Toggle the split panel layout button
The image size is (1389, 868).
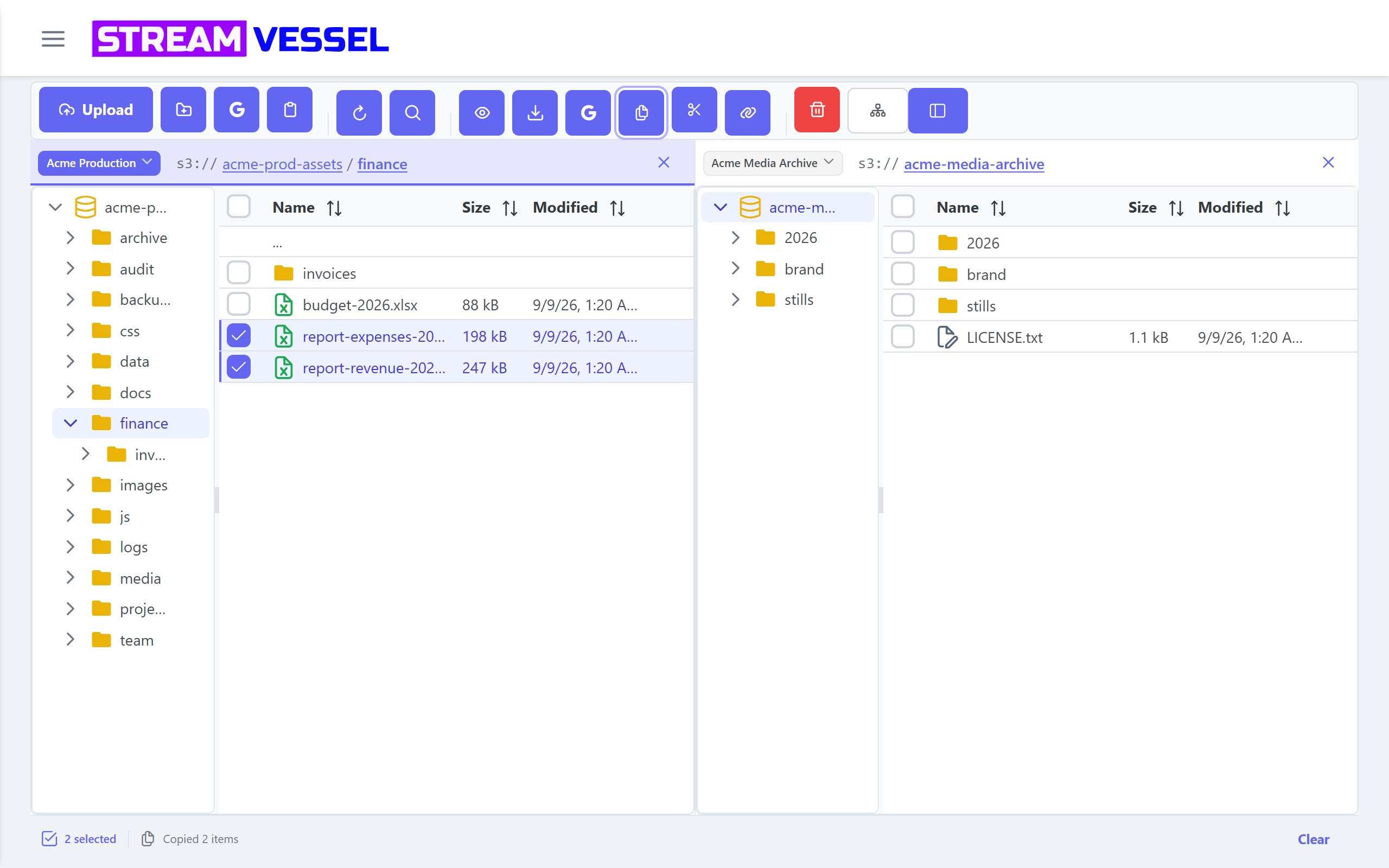coord(937,110)
